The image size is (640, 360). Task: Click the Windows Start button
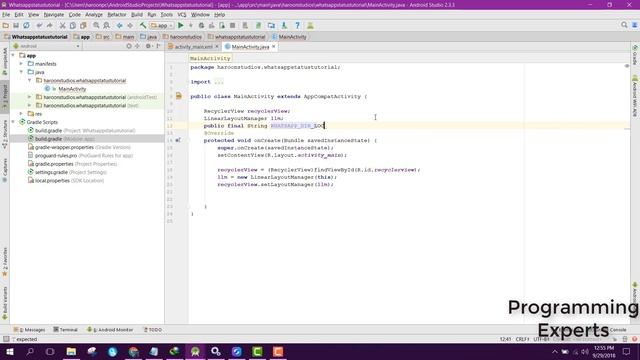9,351
